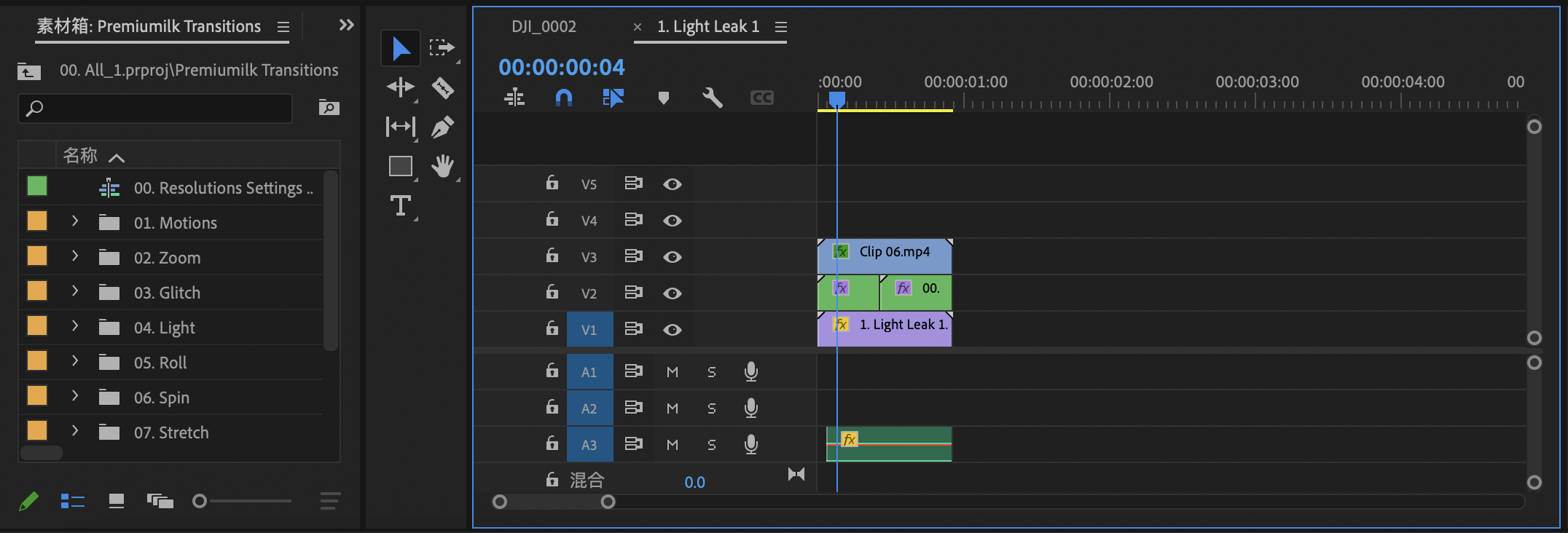1568x533 pixels.
Task: Select the Razor tool
Action: (442, 88)
